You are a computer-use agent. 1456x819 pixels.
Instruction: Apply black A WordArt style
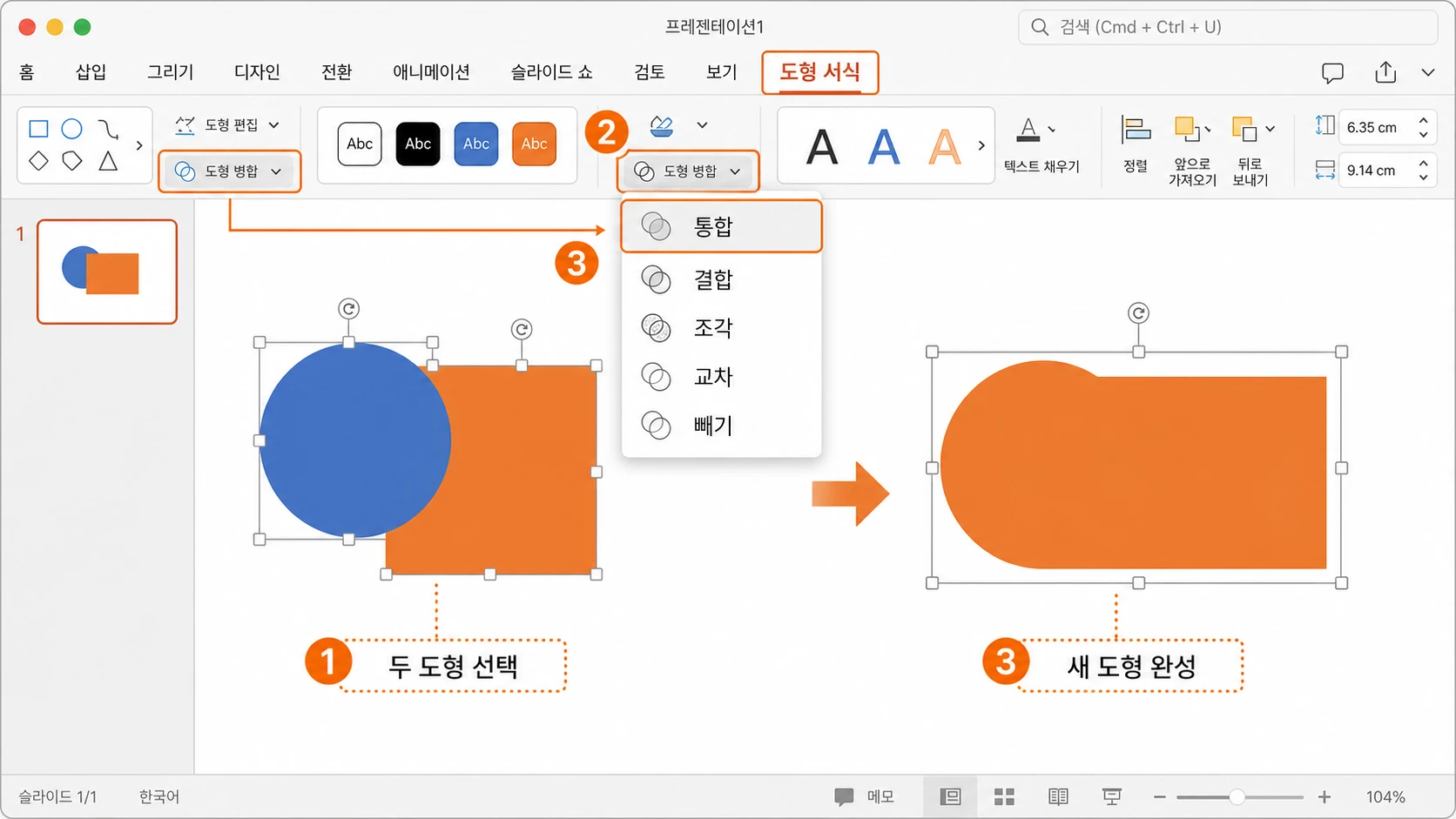click(x=822, y=146)
